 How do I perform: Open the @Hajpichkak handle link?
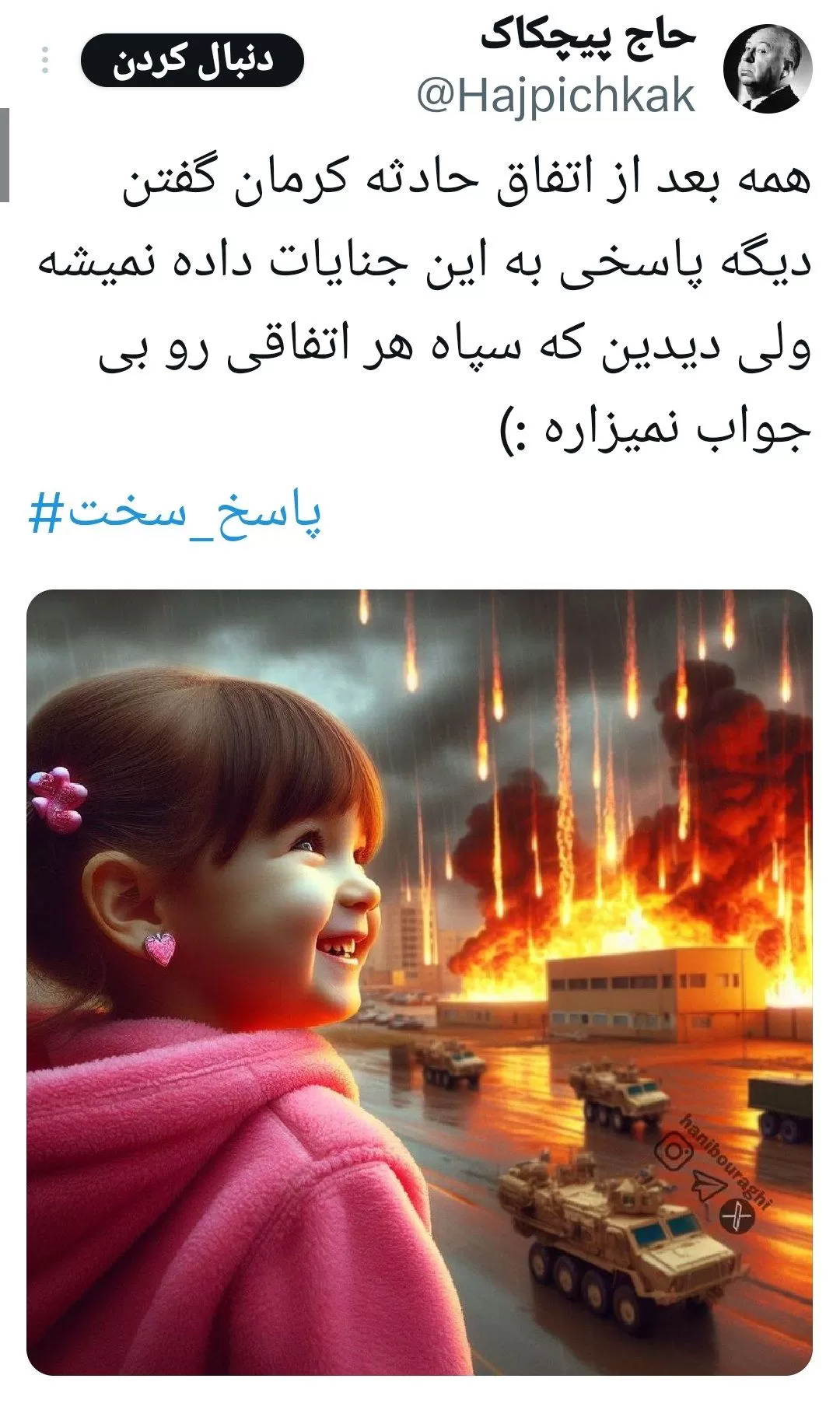[555, 96]
